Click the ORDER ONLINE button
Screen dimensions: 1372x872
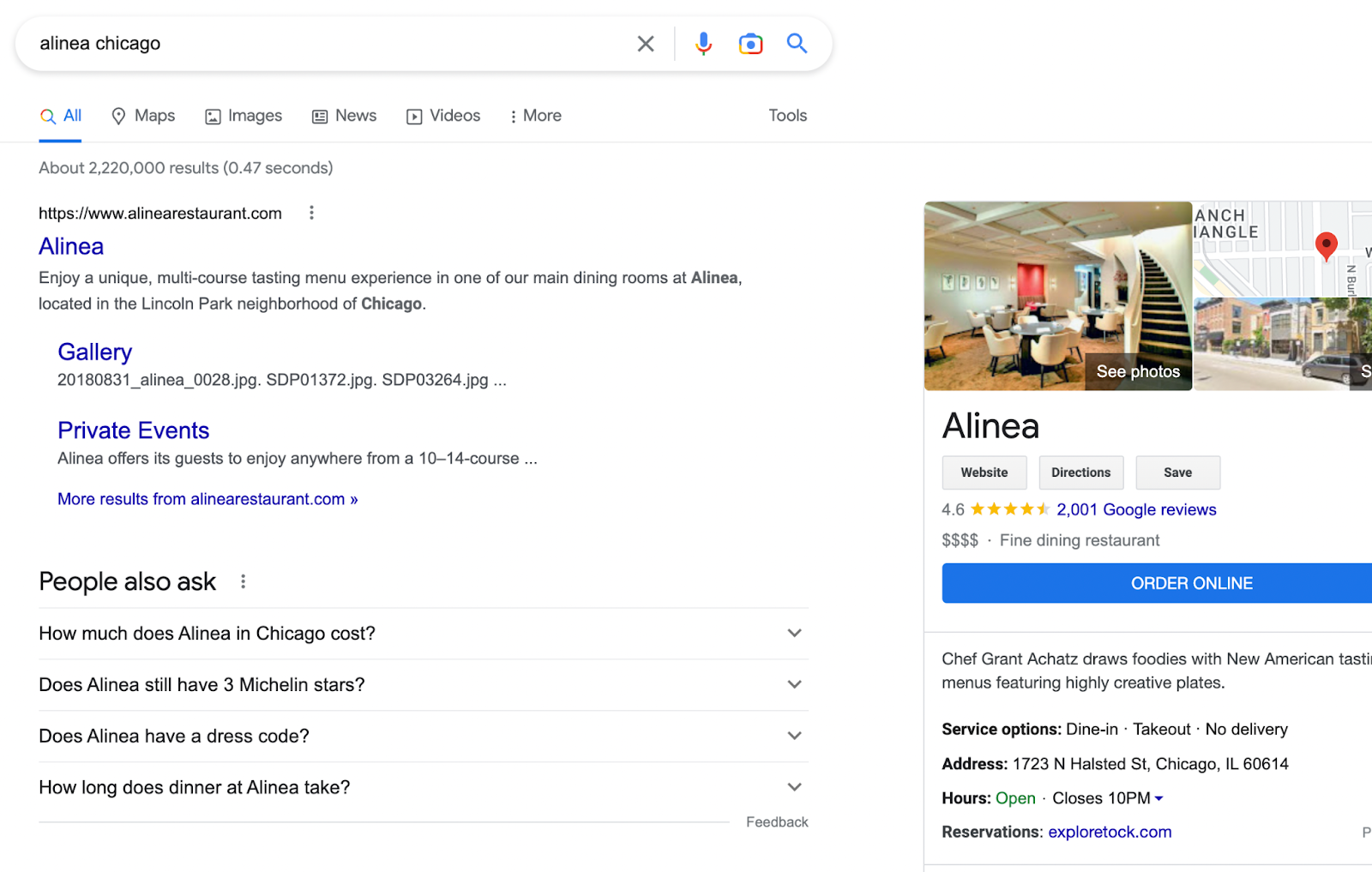click(1158, 583)
